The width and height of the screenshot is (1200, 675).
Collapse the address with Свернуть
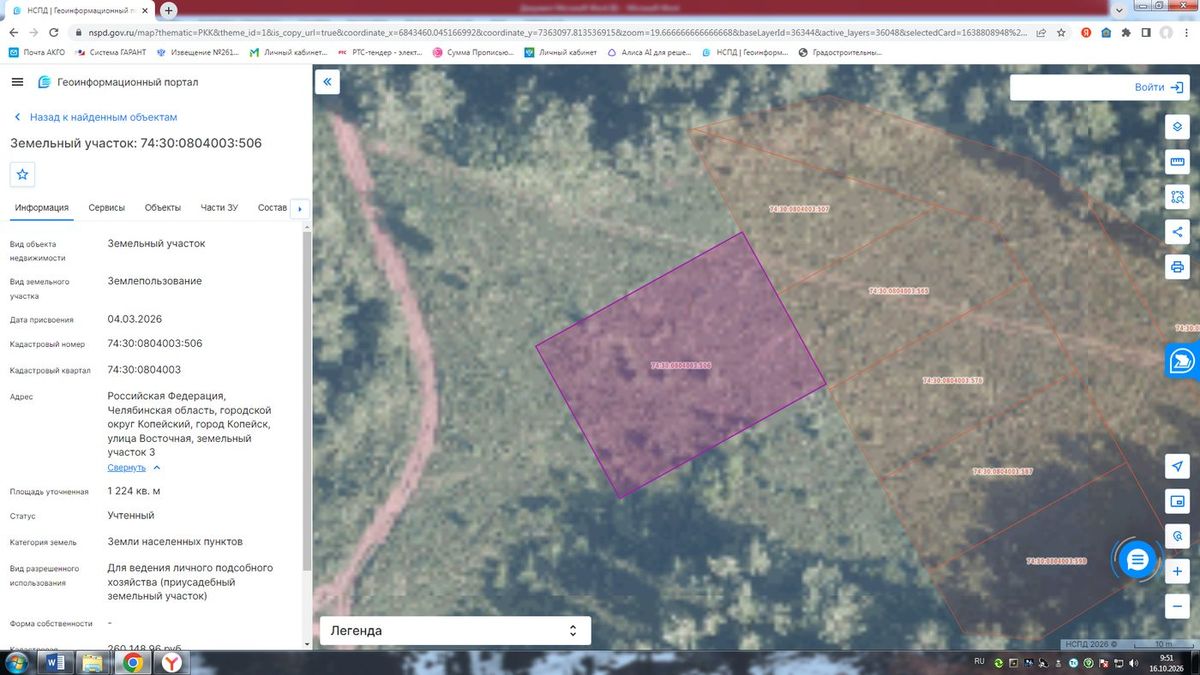[134, 467]
